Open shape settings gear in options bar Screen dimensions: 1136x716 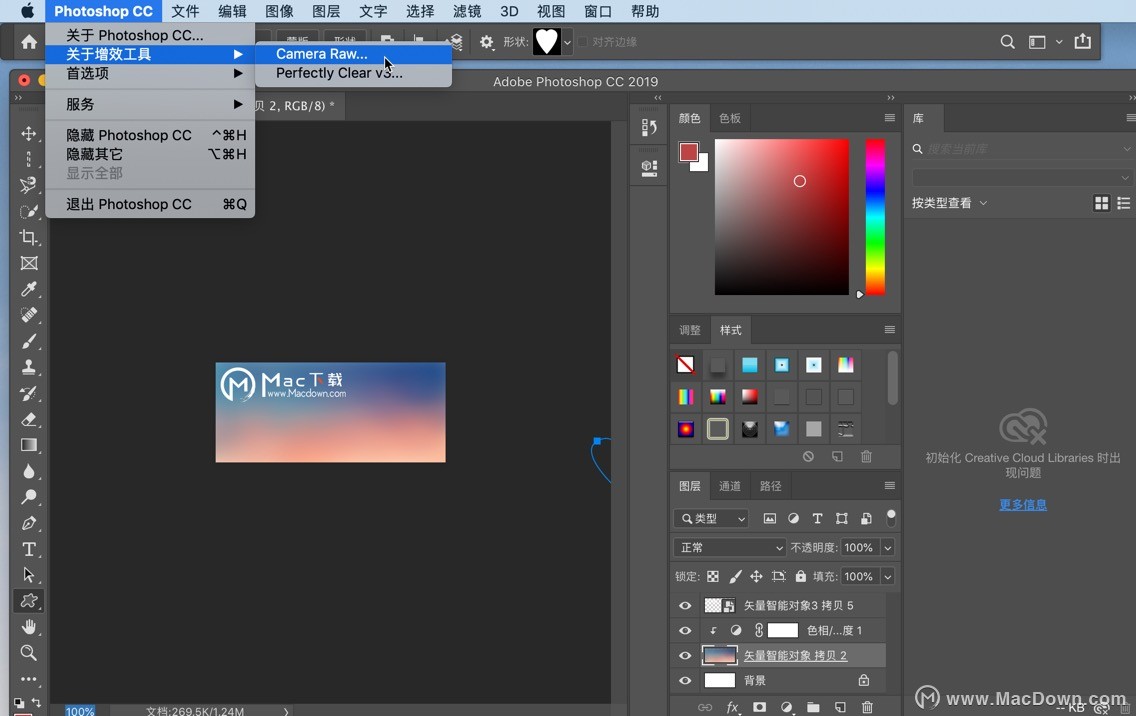(487, 42)
